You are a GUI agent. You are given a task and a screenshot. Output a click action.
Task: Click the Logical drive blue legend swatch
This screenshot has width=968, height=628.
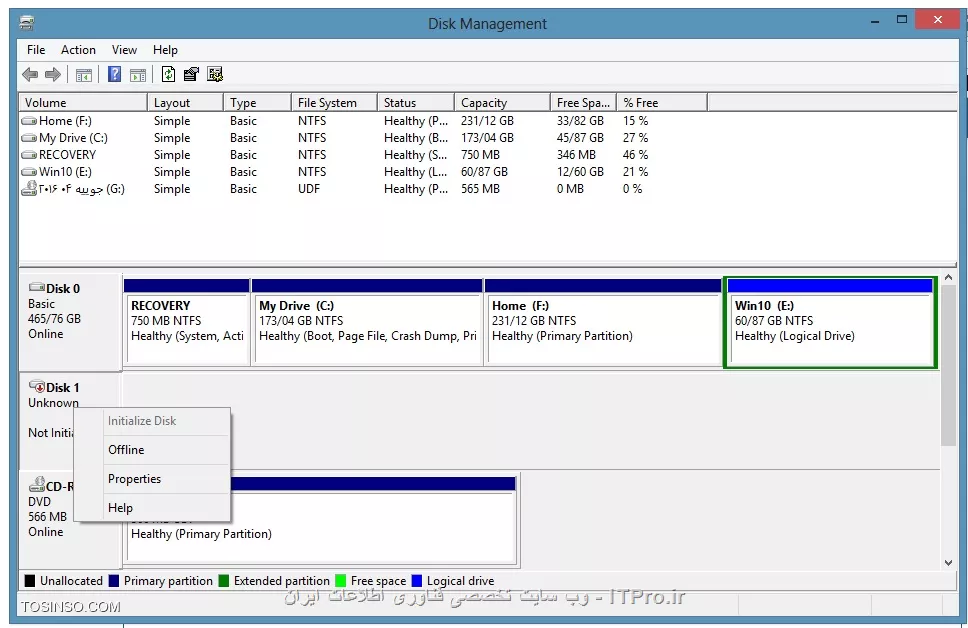(417, 581)
